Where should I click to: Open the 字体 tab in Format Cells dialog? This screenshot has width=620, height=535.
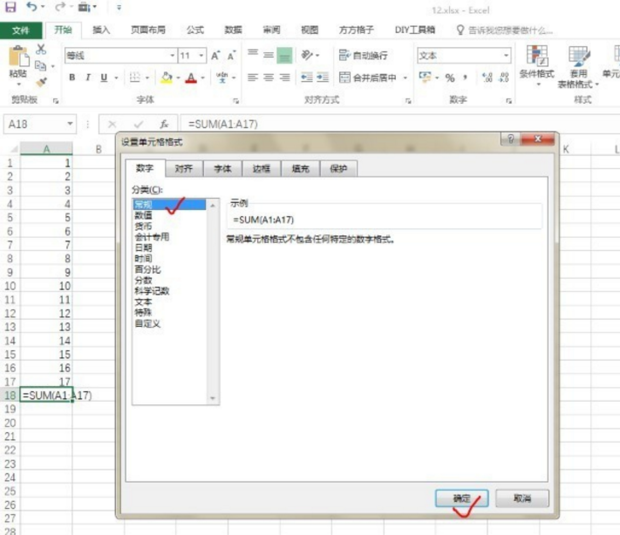click(223, 169)
